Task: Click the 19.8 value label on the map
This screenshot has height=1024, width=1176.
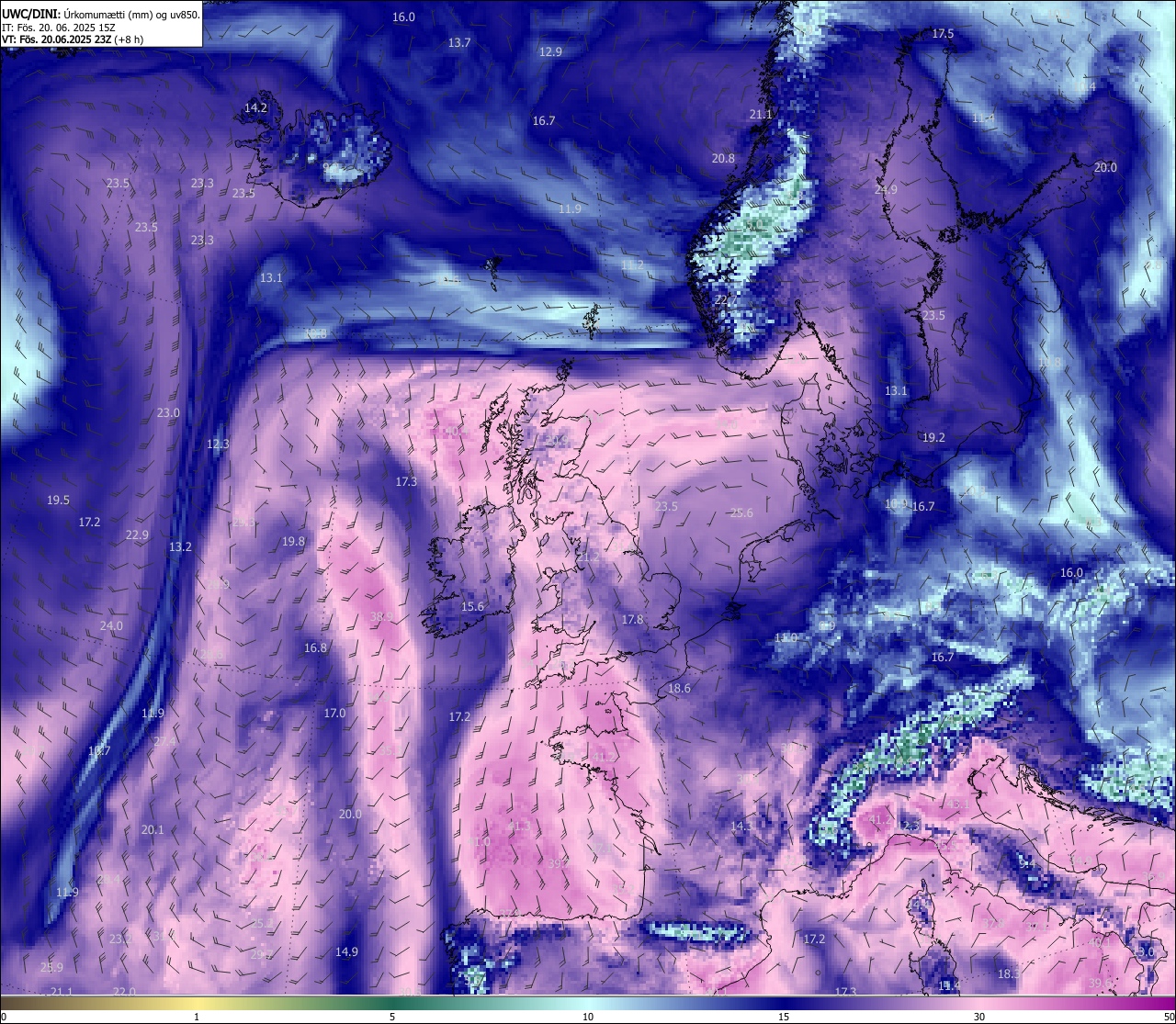Action: [x=293, y=542]
